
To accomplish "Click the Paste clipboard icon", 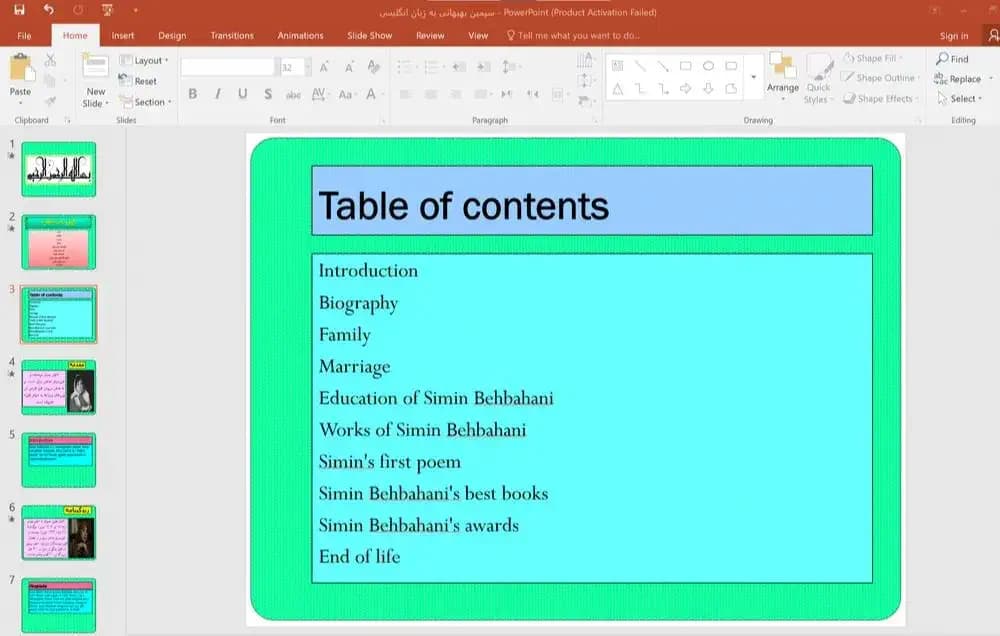I will 21,68.
